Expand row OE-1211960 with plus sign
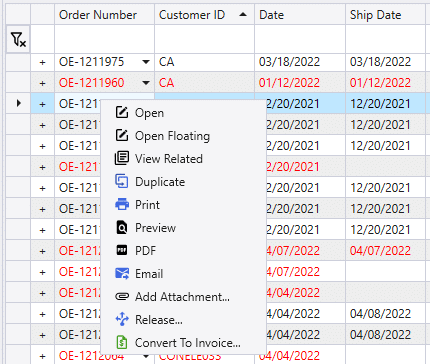The image size is (430, 364). pos(42,83)
